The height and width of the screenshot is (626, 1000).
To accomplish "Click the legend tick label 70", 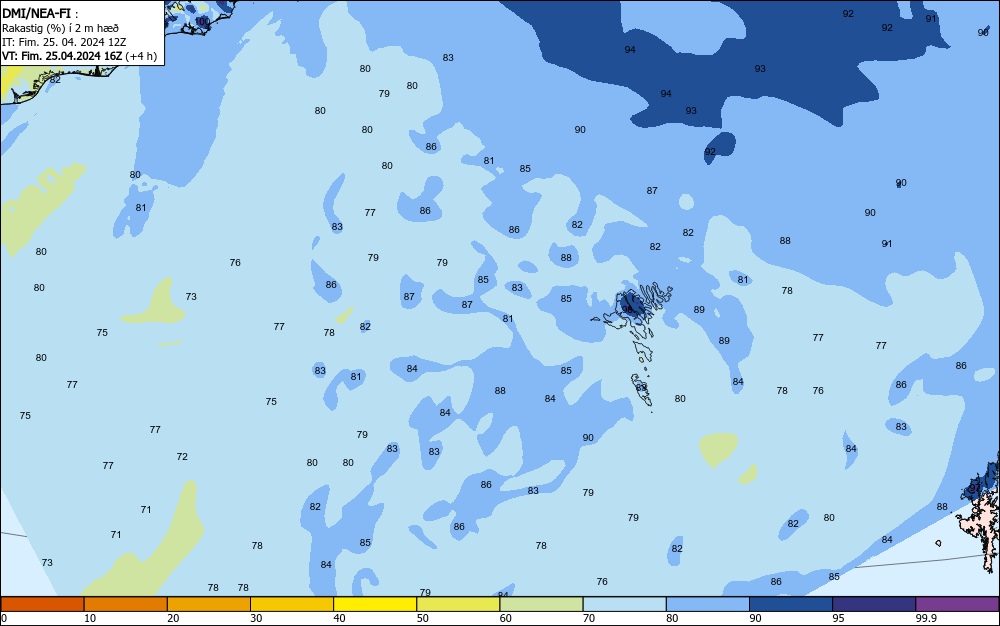I will (x=589, y=618).
